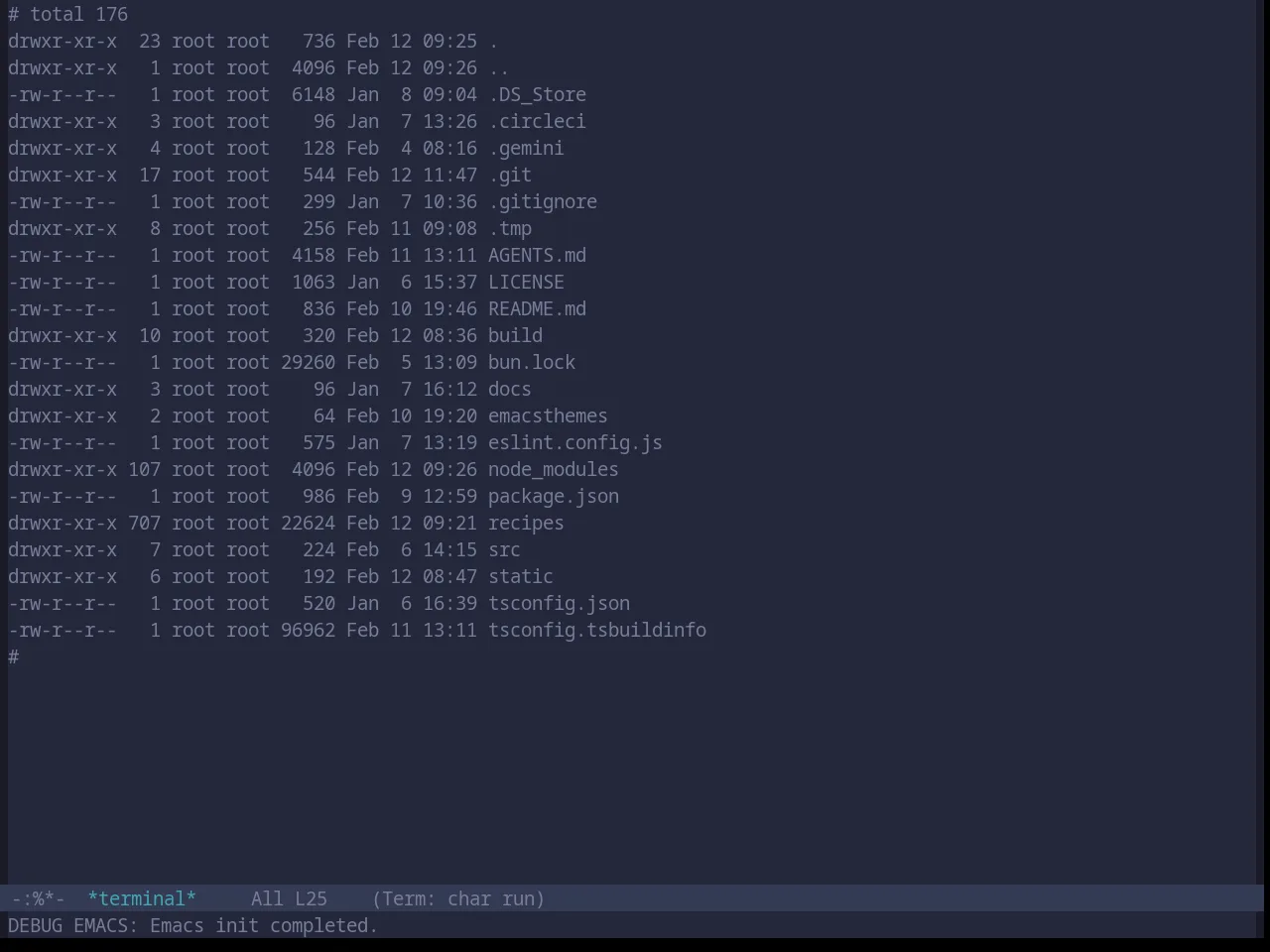Select the .gemini directory entry

click(526, 148)
